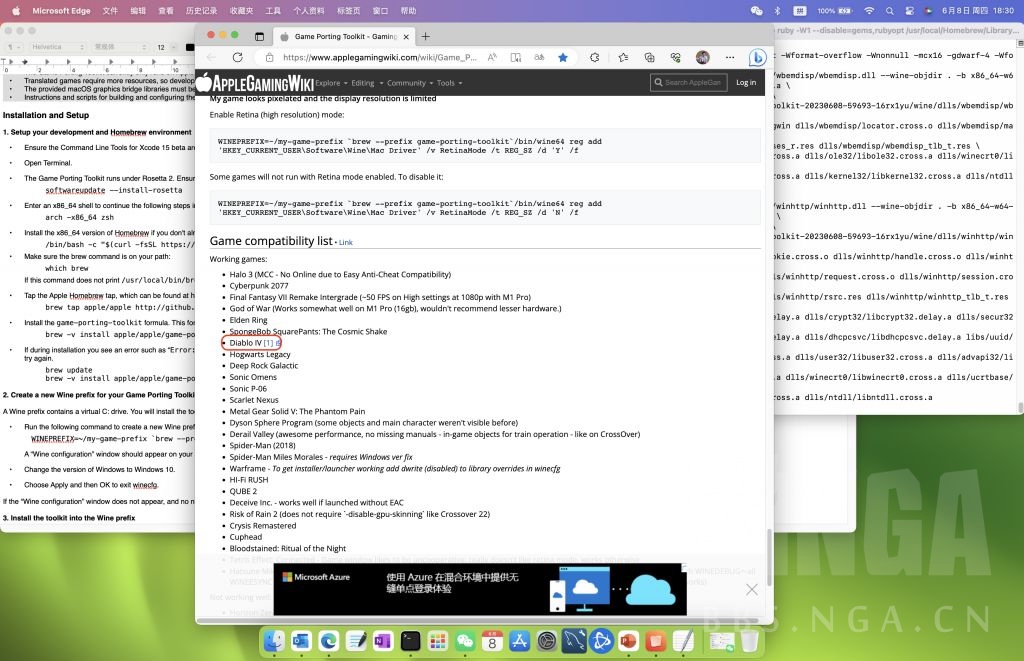Expand the Explore dropdown menu
This screenshot has width=1024, height=661.
(x=331, y=83)
